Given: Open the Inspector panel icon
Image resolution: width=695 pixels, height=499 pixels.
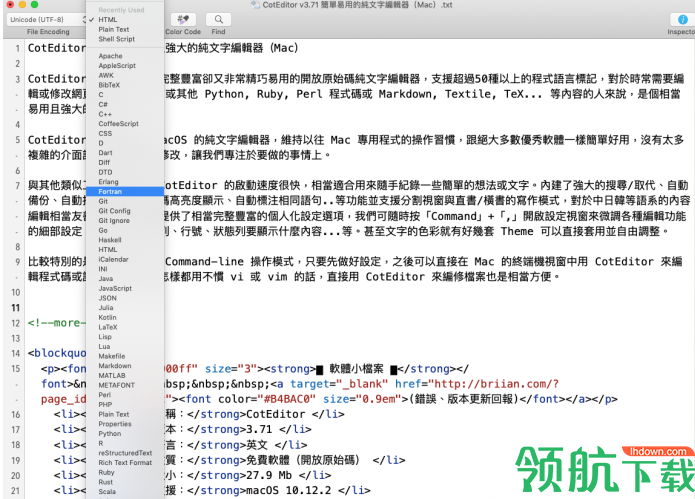Looking at the screenshot, I should (x=683, y=19).
